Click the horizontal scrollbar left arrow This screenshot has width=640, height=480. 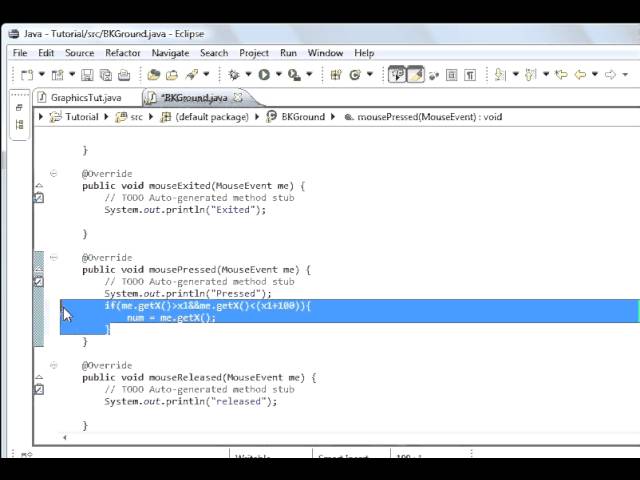point(64,438)
